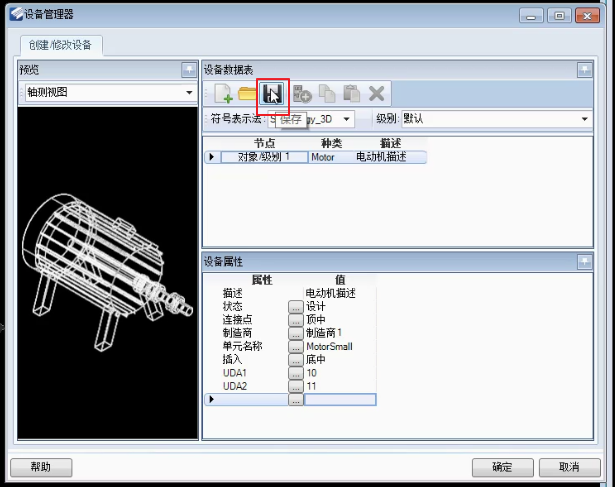This screenshot has height=487, width=615.
Task: Click ellipsis button for UDA1 row
Action: pos(296,373)
